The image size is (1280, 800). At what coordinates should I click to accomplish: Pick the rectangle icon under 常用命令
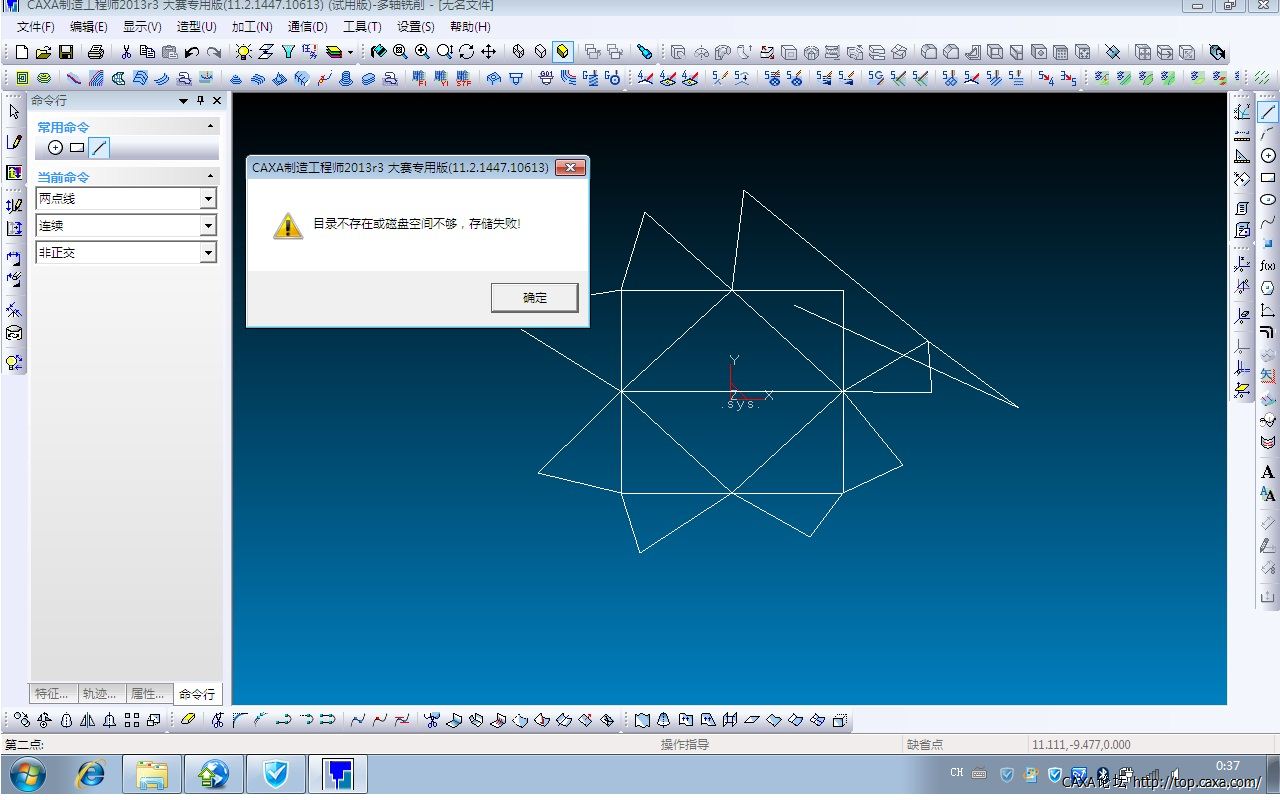click(77, 148)
